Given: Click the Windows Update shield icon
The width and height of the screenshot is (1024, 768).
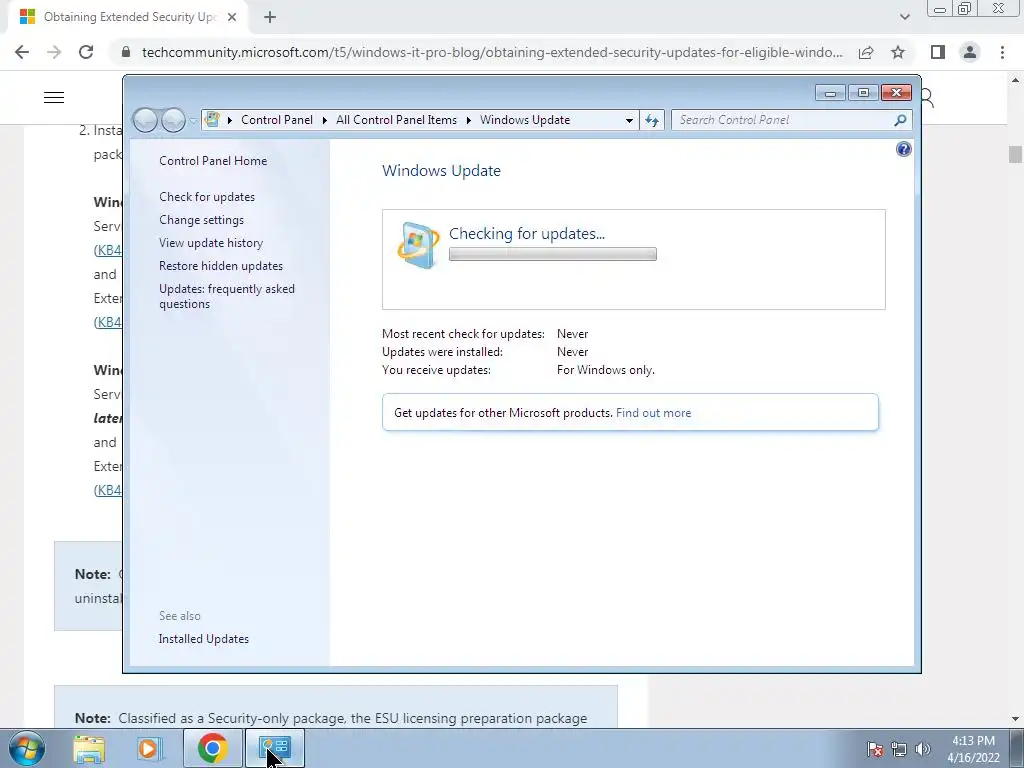Looking at the screenshot, I should point(418,246).
